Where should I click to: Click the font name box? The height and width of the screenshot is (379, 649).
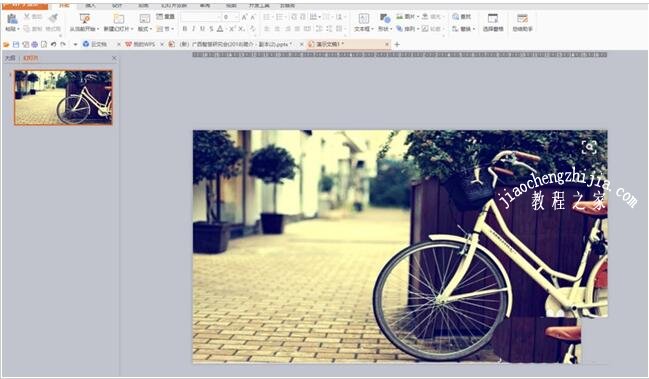point(200,17)
